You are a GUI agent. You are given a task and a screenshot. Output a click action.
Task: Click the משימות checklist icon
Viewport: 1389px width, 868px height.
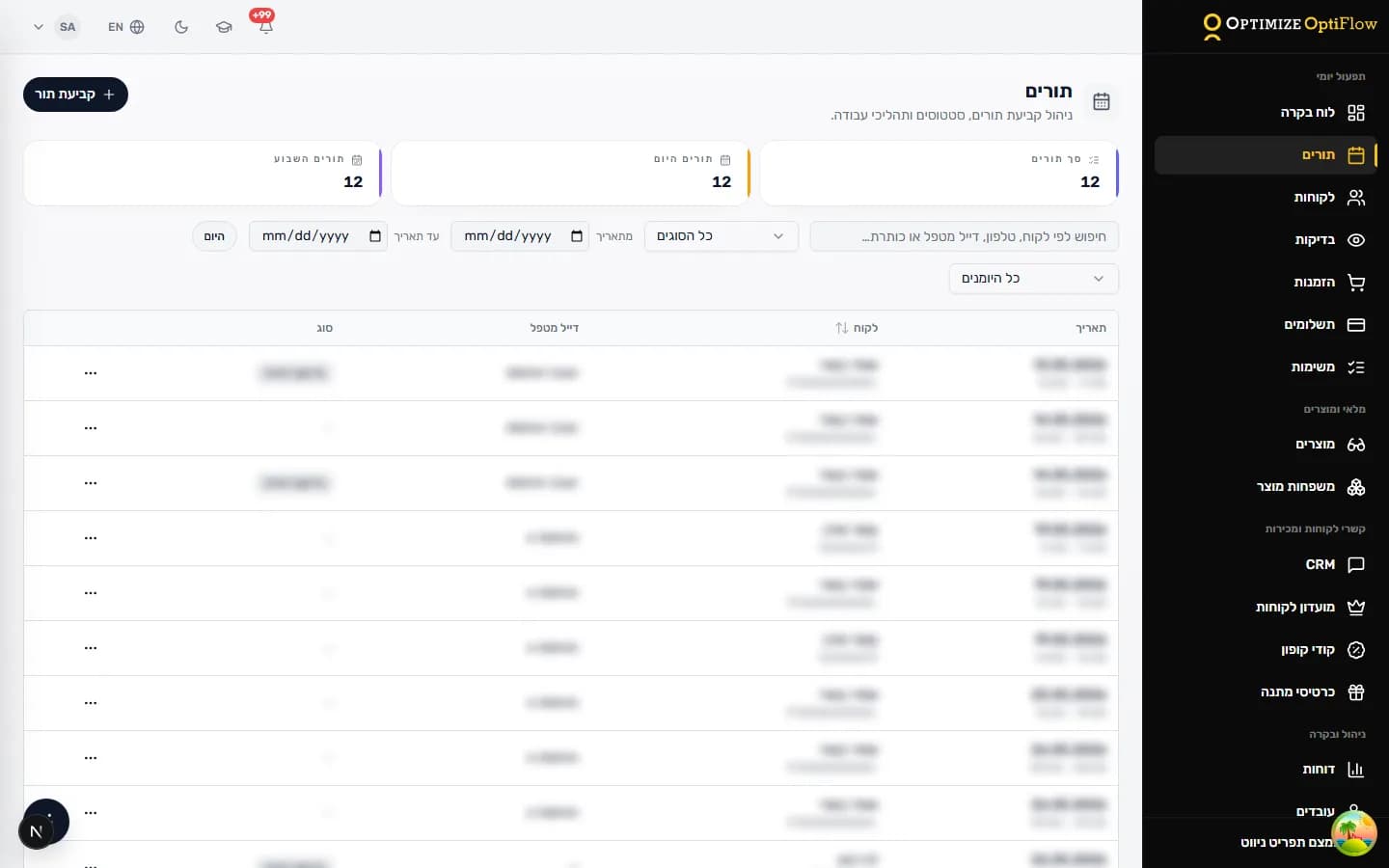1356,367
